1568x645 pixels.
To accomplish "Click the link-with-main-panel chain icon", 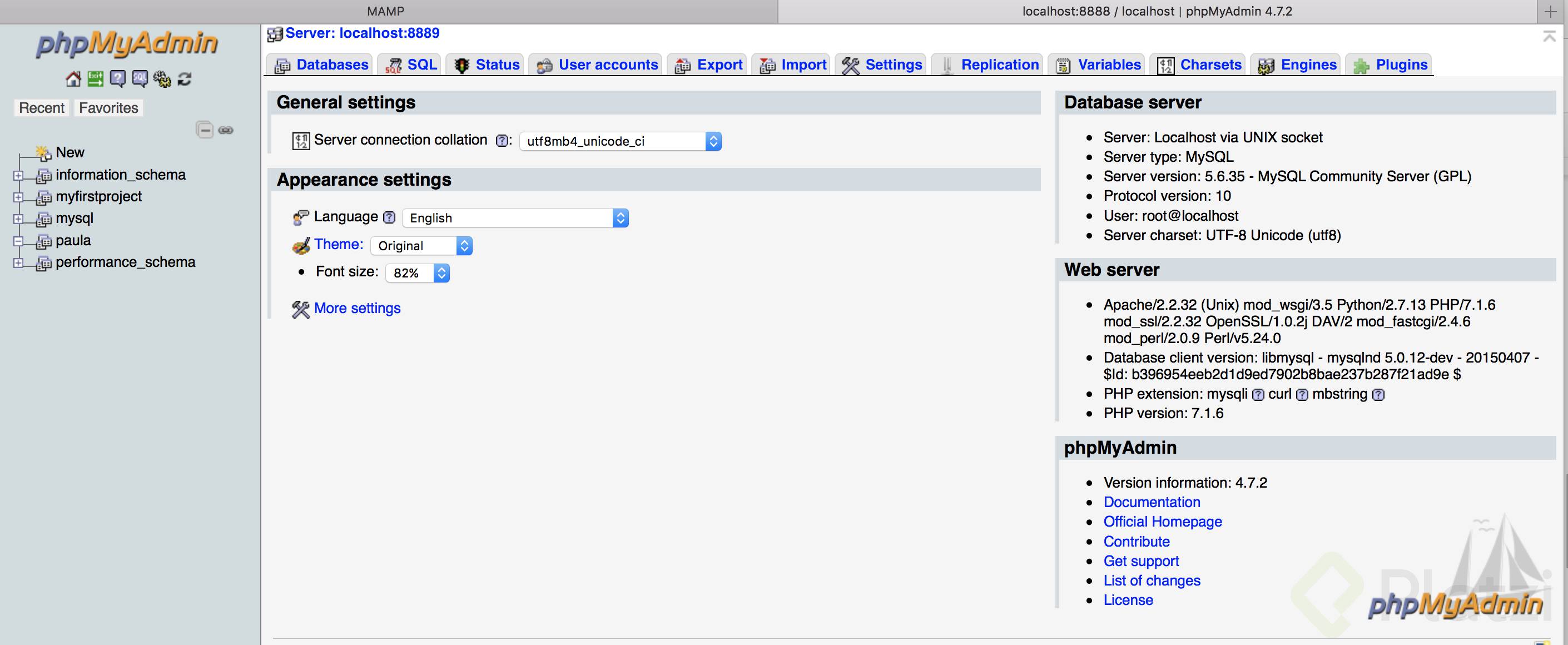I will pyautogui.click(x=226, y=130).
